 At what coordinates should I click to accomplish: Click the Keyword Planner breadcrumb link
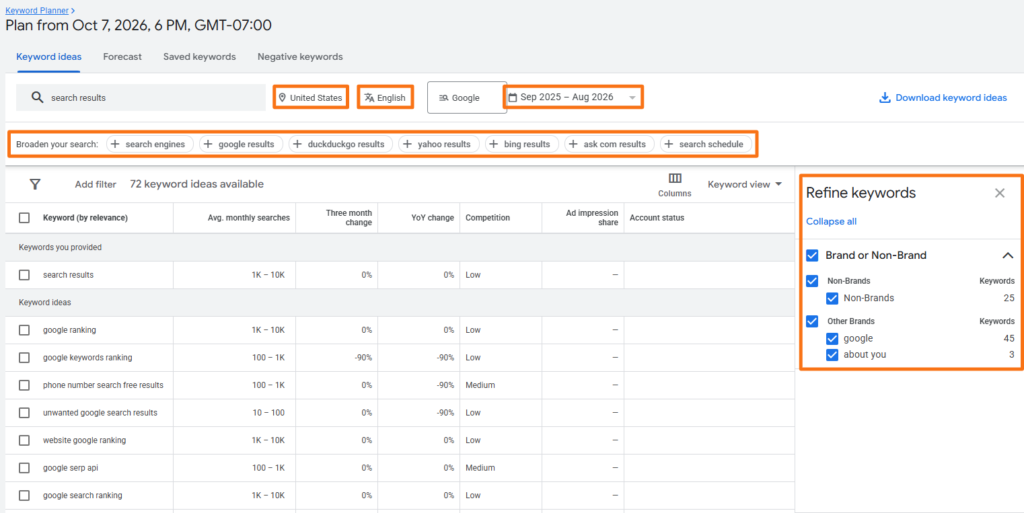coord(37,10)
